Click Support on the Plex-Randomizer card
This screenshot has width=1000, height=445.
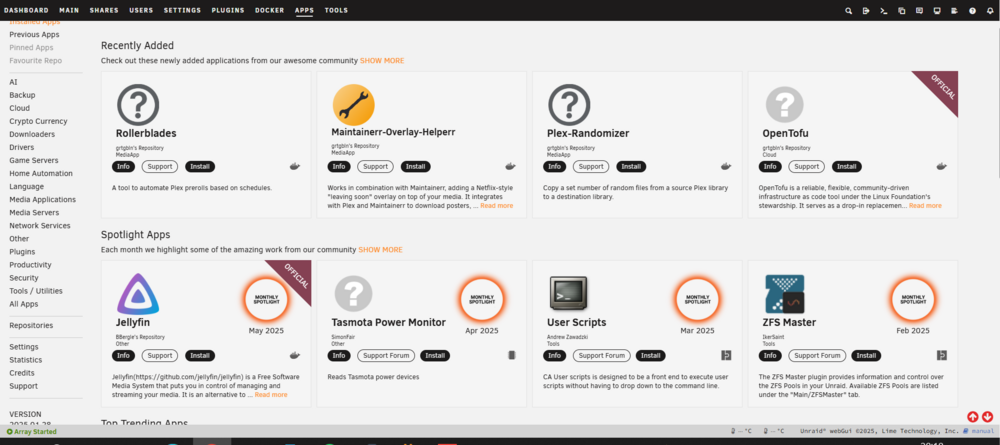click(x=591, y=166)
